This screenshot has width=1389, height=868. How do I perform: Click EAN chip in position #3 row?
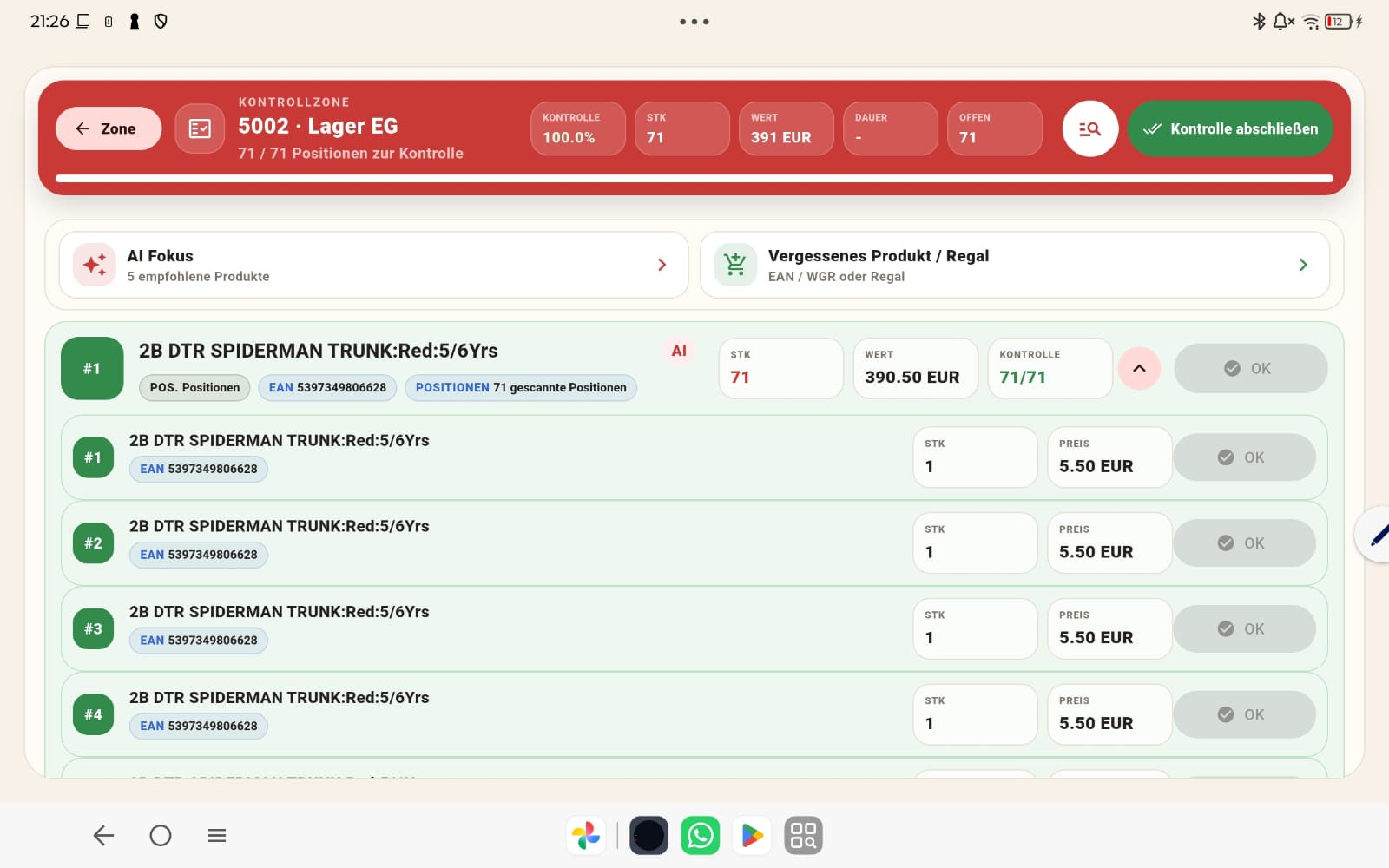pyautogui.click(x=199, y=641)
